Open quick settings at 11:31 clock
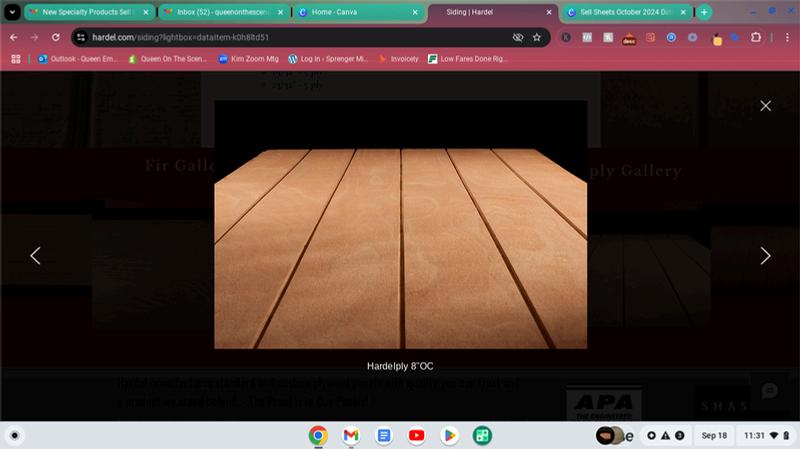 [766, 435]
